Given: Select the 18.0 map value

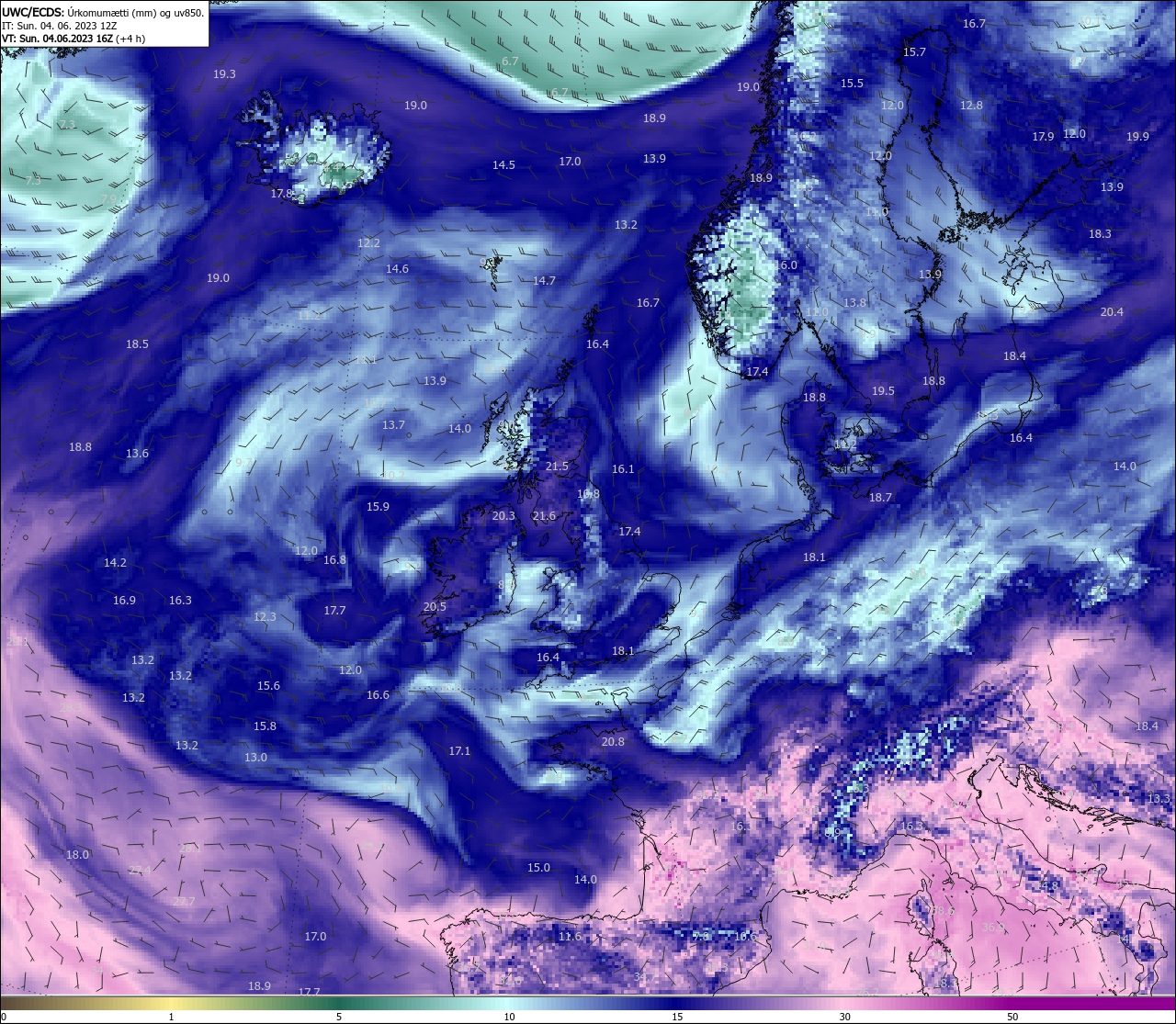Looking at the screenshot, I should [77, 855].
